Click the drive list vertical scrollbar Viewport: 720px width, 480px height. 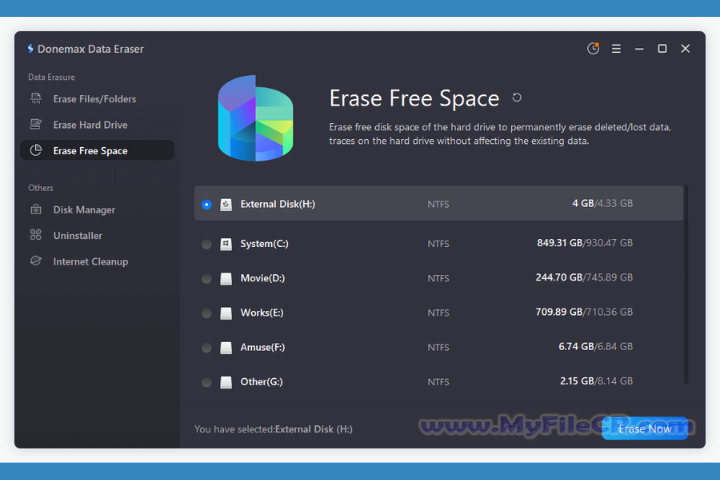click(x=686, y=284)
